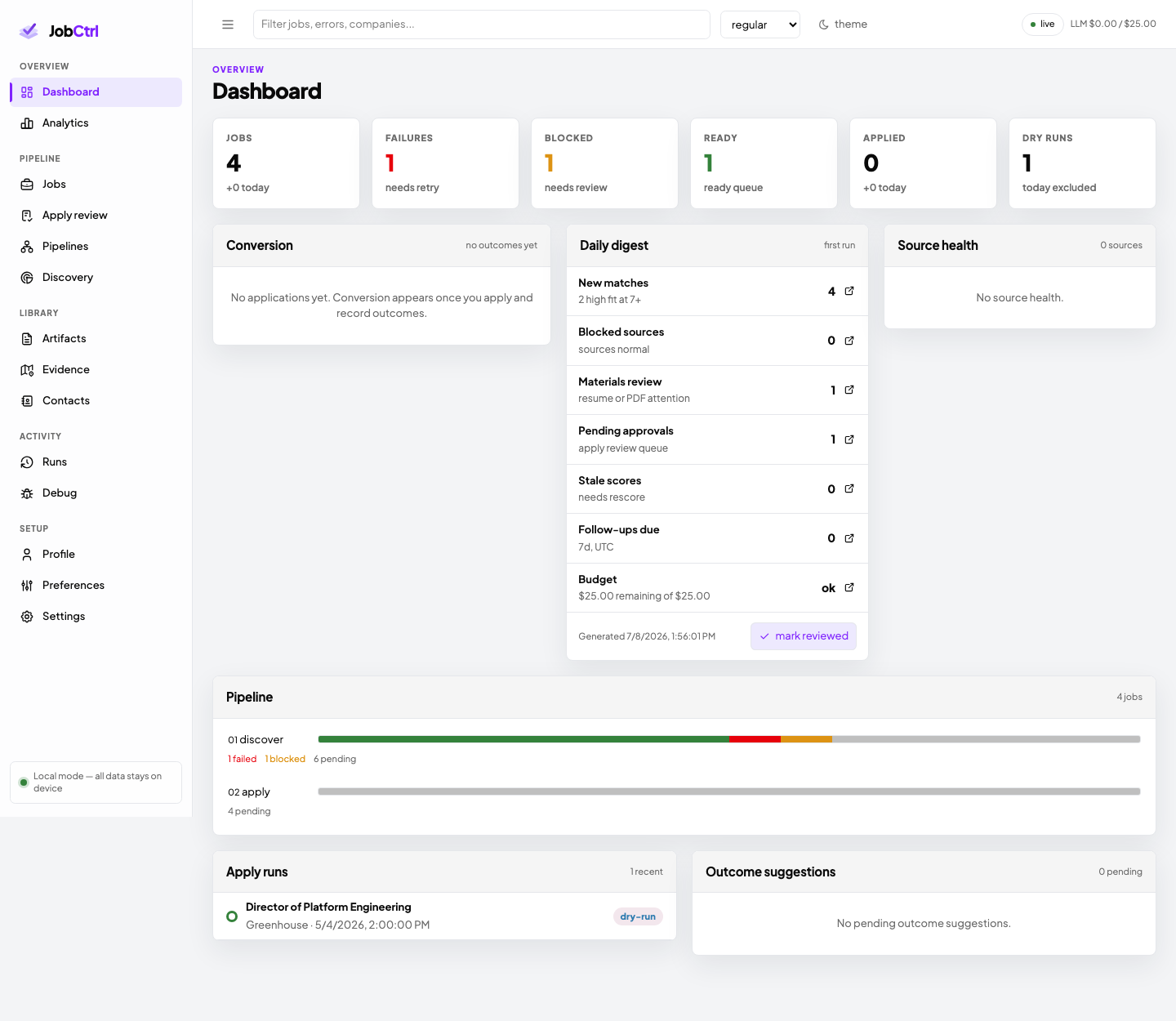This screenshot has width=1176, height=1021.
Task: Open Budget external link icon
Action: 849,587
